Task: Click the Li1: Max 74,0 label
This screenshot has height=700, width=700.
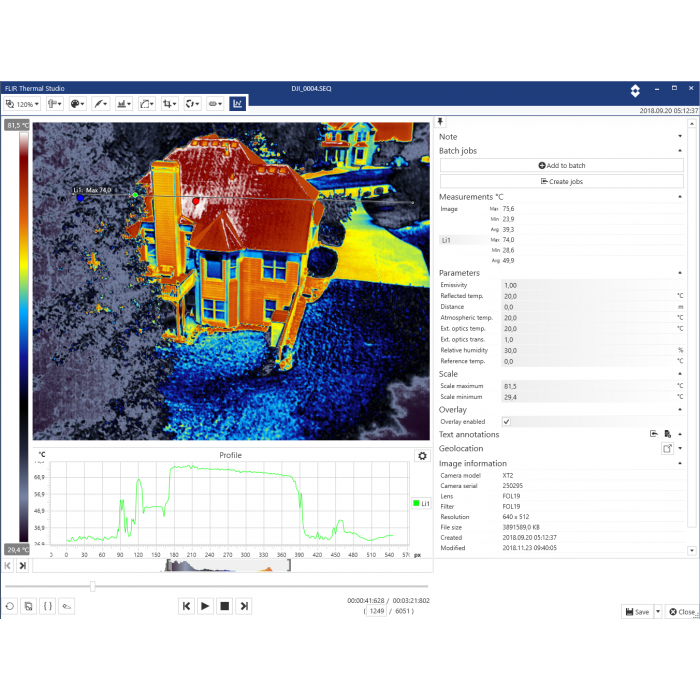Action: [92, 190]
